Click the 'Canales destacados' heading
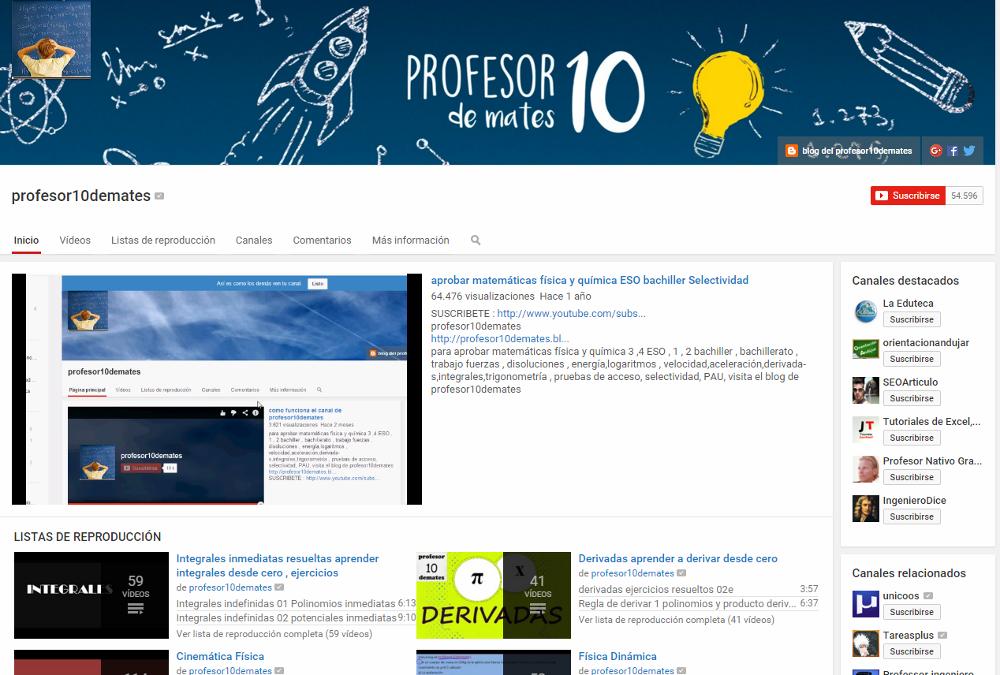The width and height of the screenshot is (1000, 675). [906, 281]
